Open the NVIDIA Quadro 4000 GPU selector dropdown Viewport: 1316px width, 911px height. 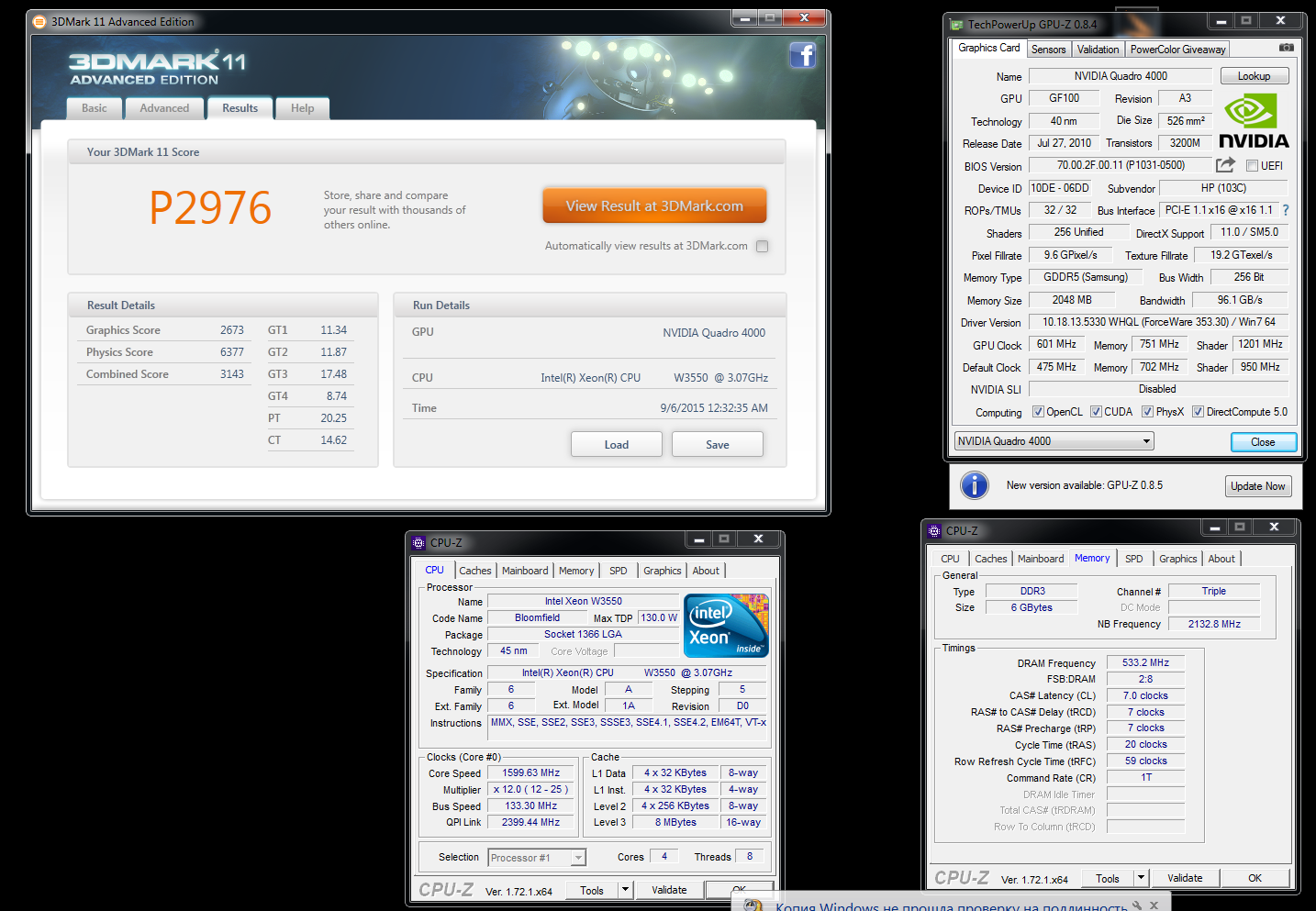[x=1054, y=441]
